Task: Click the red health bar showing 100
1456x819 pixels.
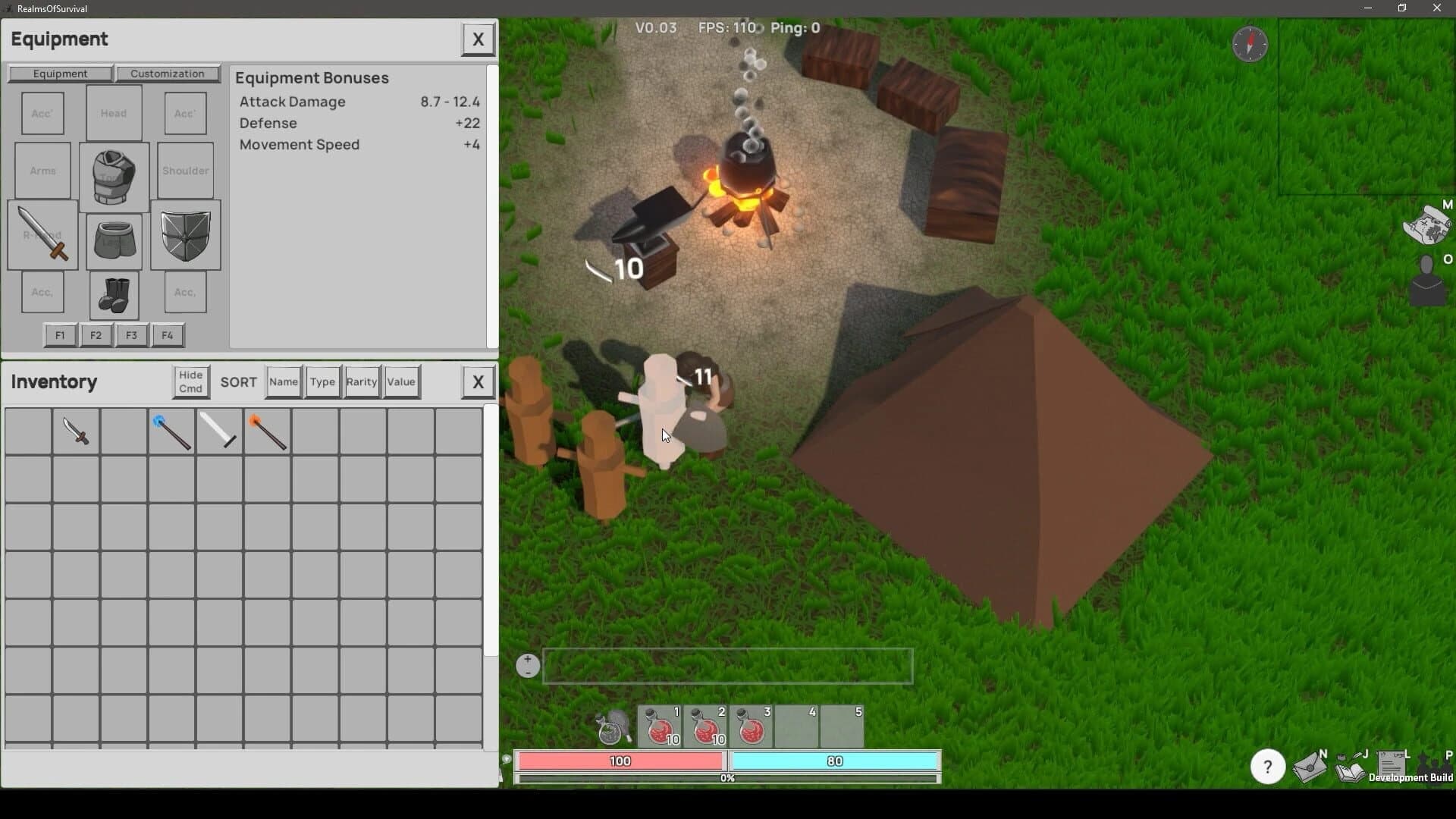Action: pos(620,761)
